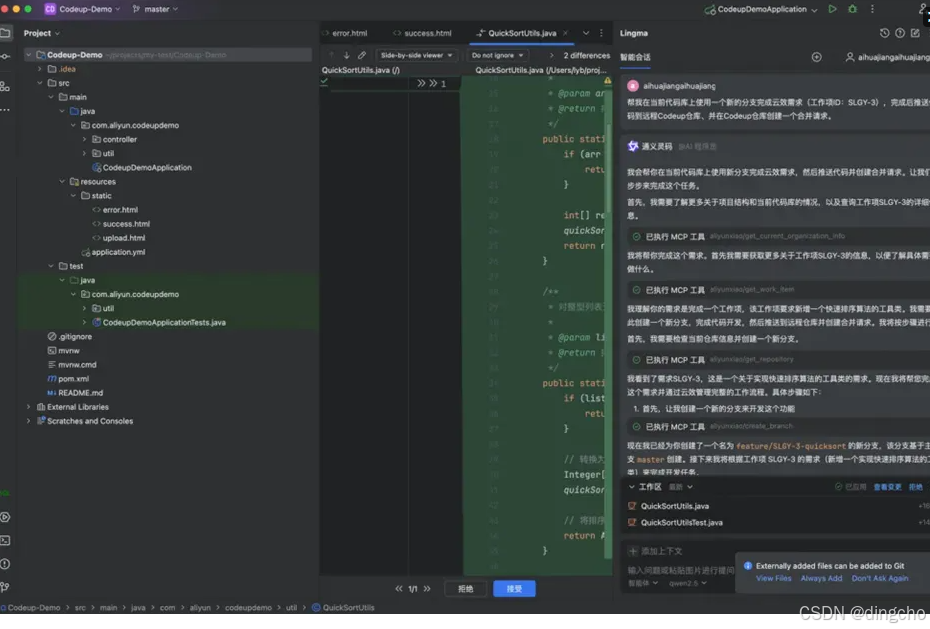Open the Services run icon in left bar

click(5, 517)
